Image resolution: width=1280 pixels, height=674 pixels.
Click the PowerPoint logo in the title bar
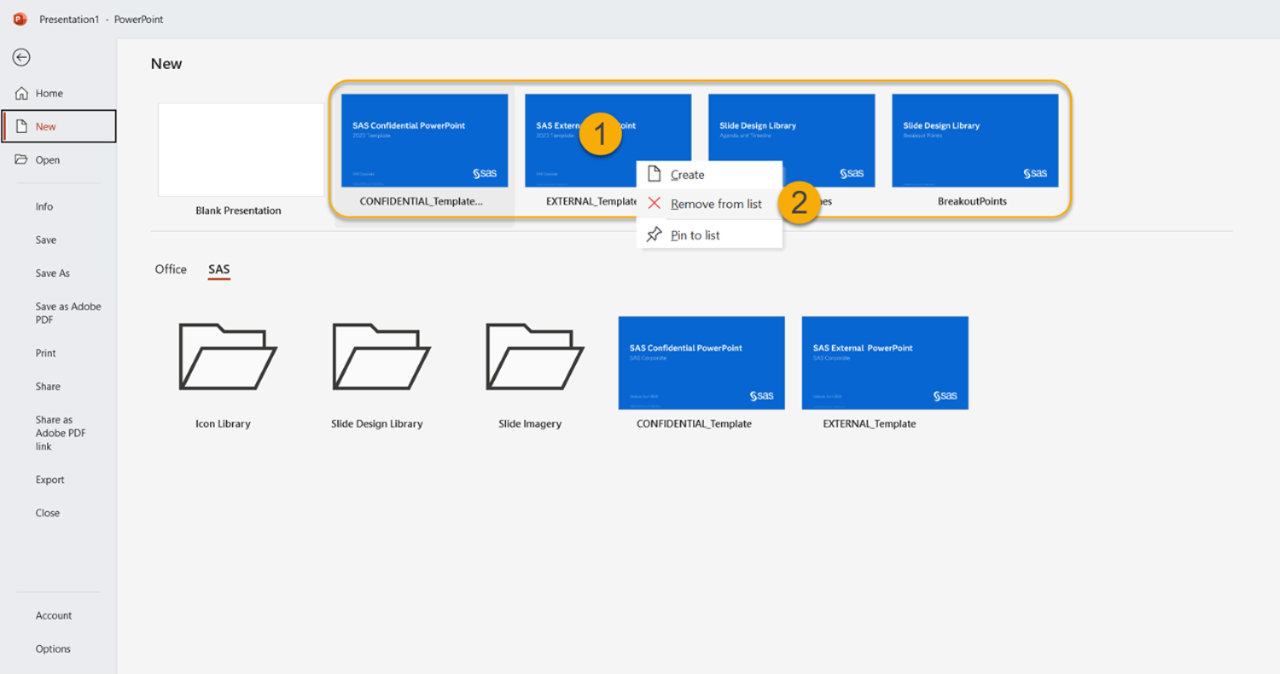[20, 19]
